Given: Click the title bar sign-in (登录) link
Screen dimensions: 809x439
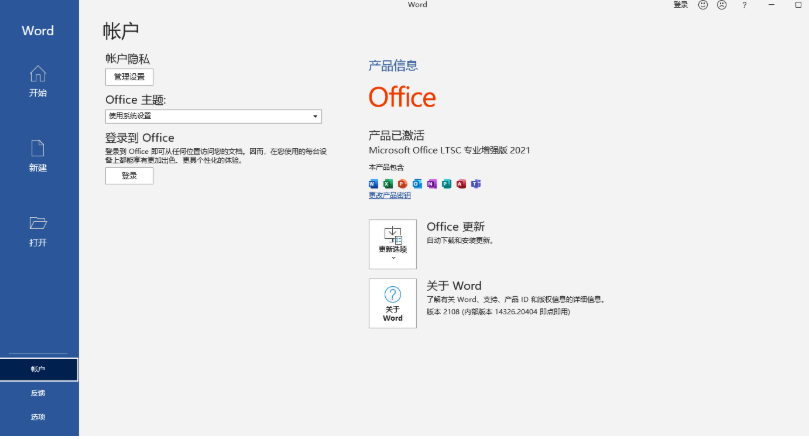Looking at the screenshot, I should click(x=681, y=5).
